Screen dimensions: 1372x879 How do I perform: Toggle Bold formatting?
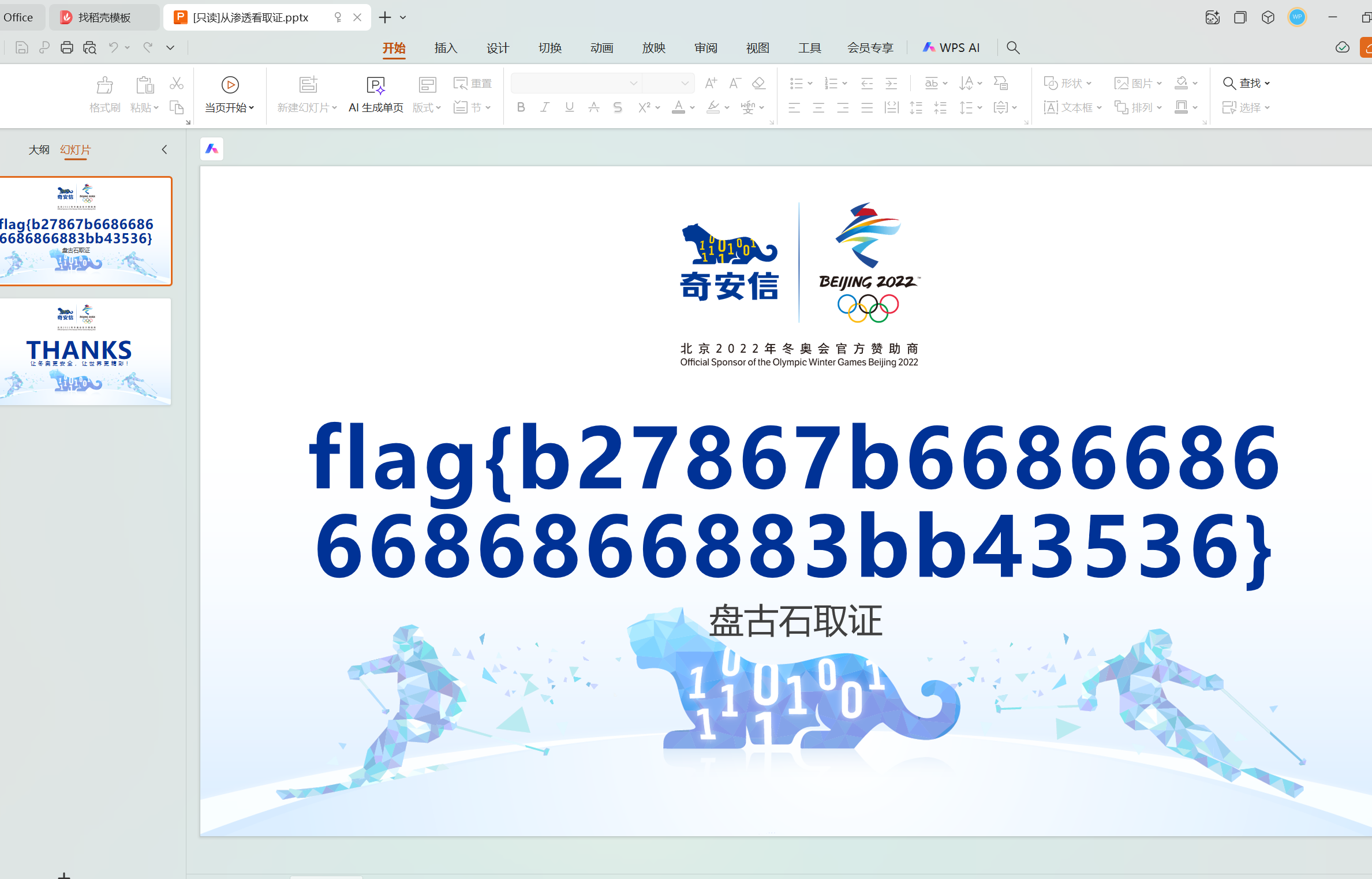click(521, 107)
